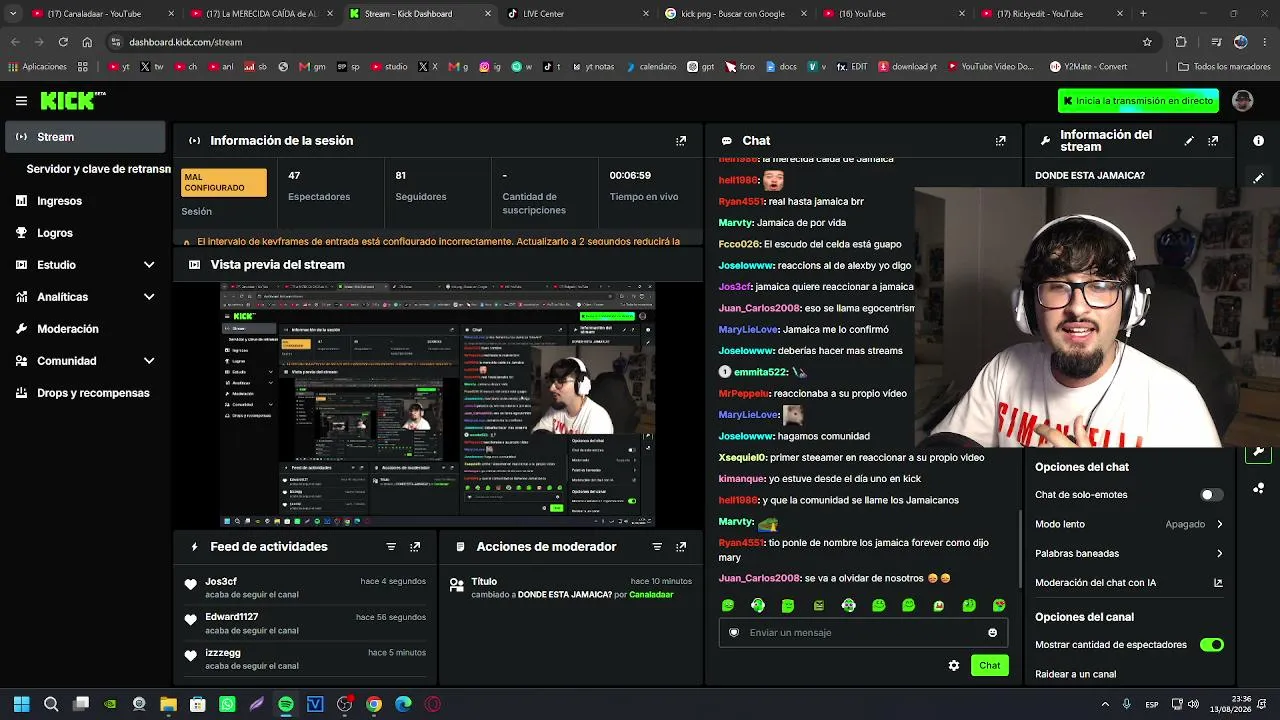This screenshot has height=720, width=1280.
Task: Switch to the Rickyedit YouTube tab
Action: (x=1050, y=14)
